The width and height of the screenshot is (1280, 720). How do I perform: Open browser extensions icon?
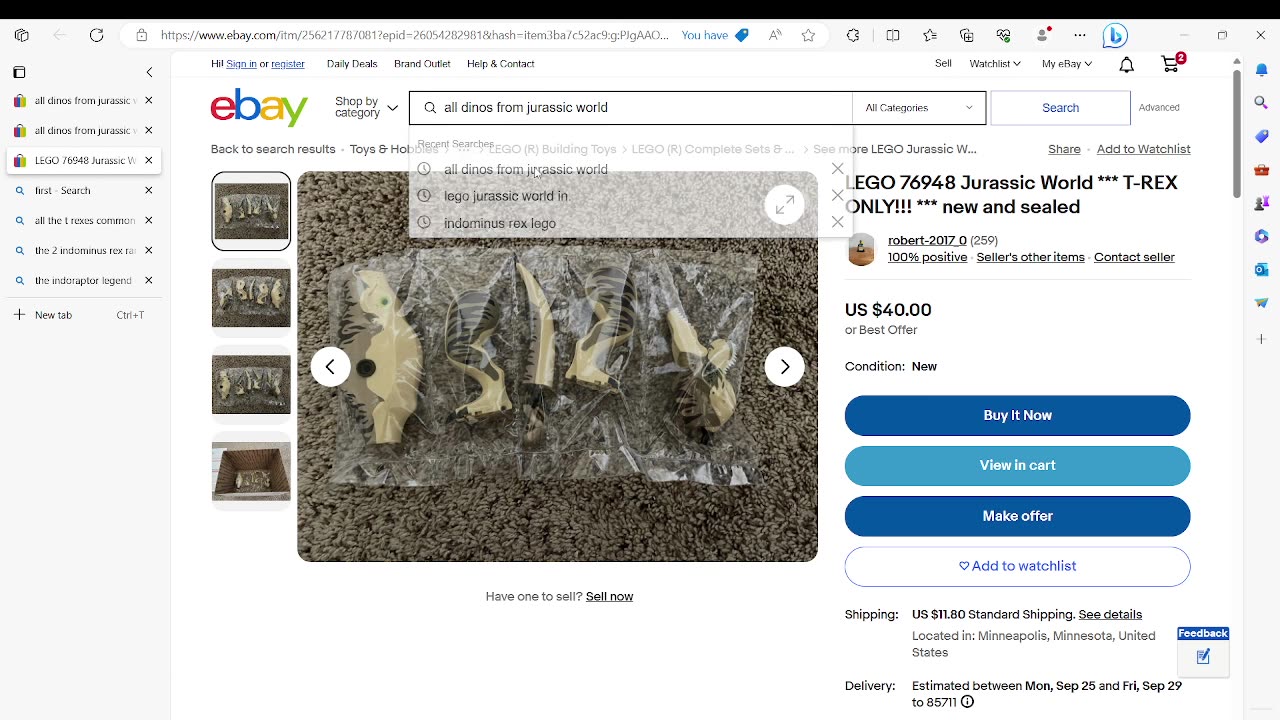pos(853,35)
